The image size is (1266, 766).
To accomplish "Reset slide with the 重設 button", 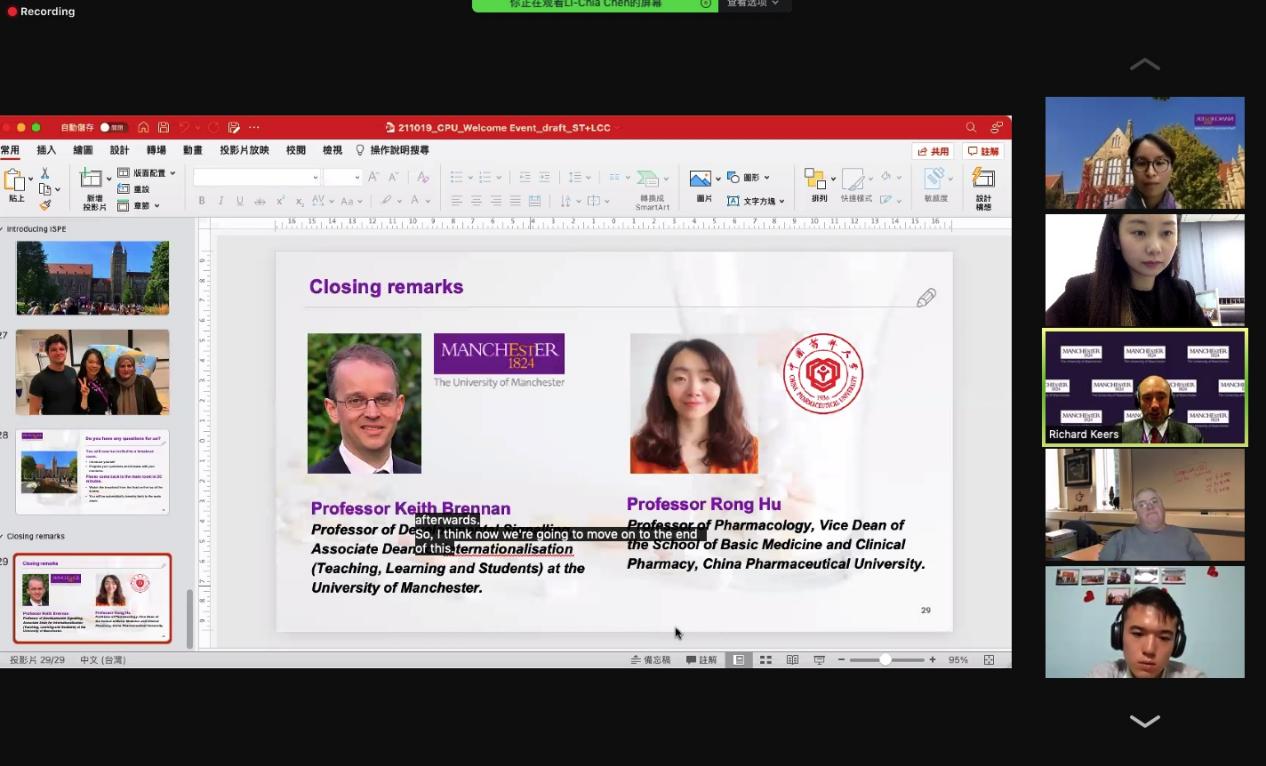I will (135, 189).
